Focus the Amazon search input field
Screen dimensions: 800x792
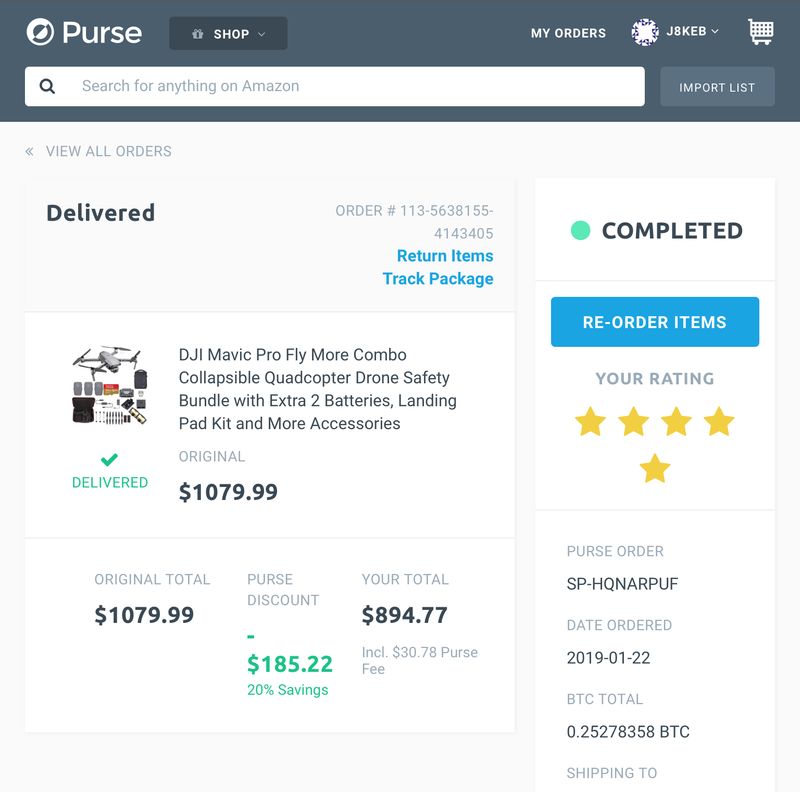pyautogui.click(x=335, y=86)
